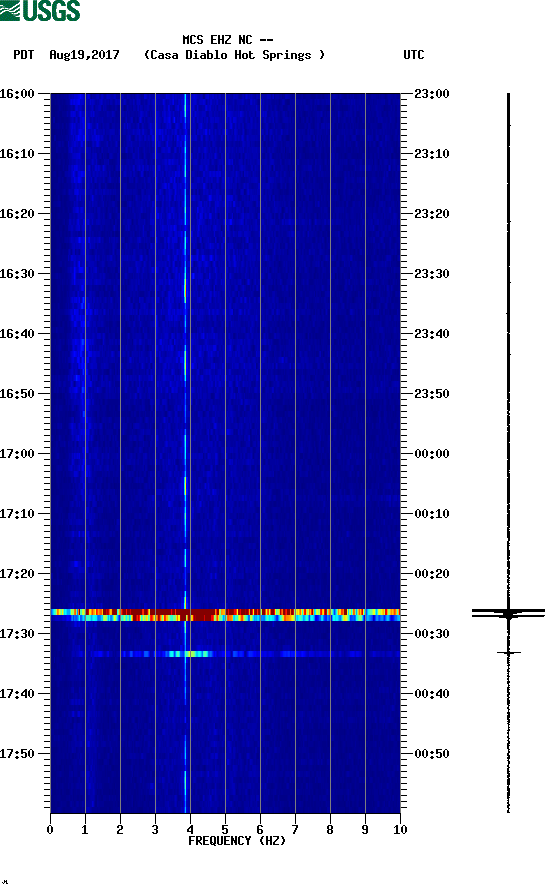Click frequency axis tick label 9
Screen dimensions: 552x893
click(x=365, y=830)
